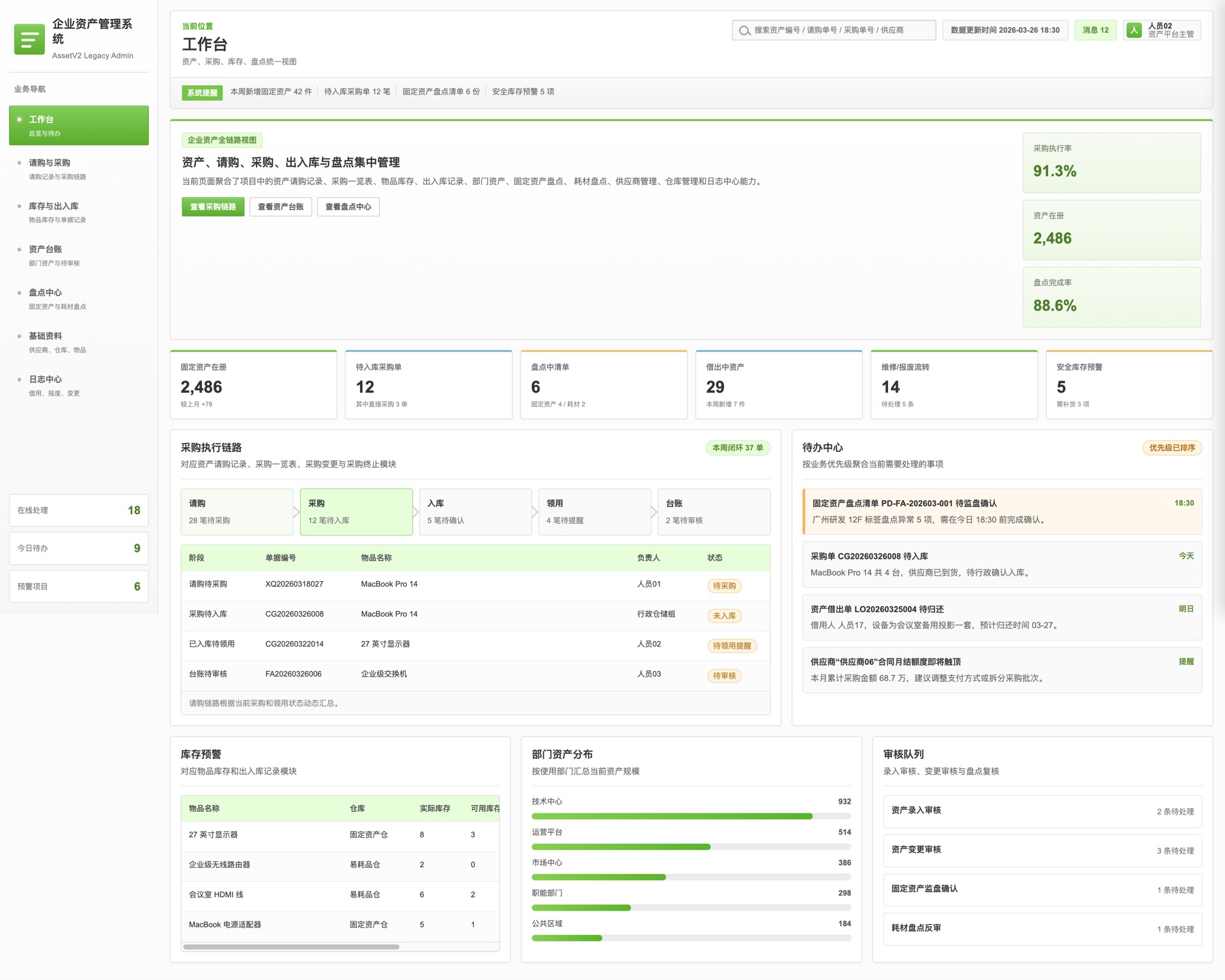Click the 系统提醒 tag
The width and height of the screenshot is (1225, 980).
point(202,93)
